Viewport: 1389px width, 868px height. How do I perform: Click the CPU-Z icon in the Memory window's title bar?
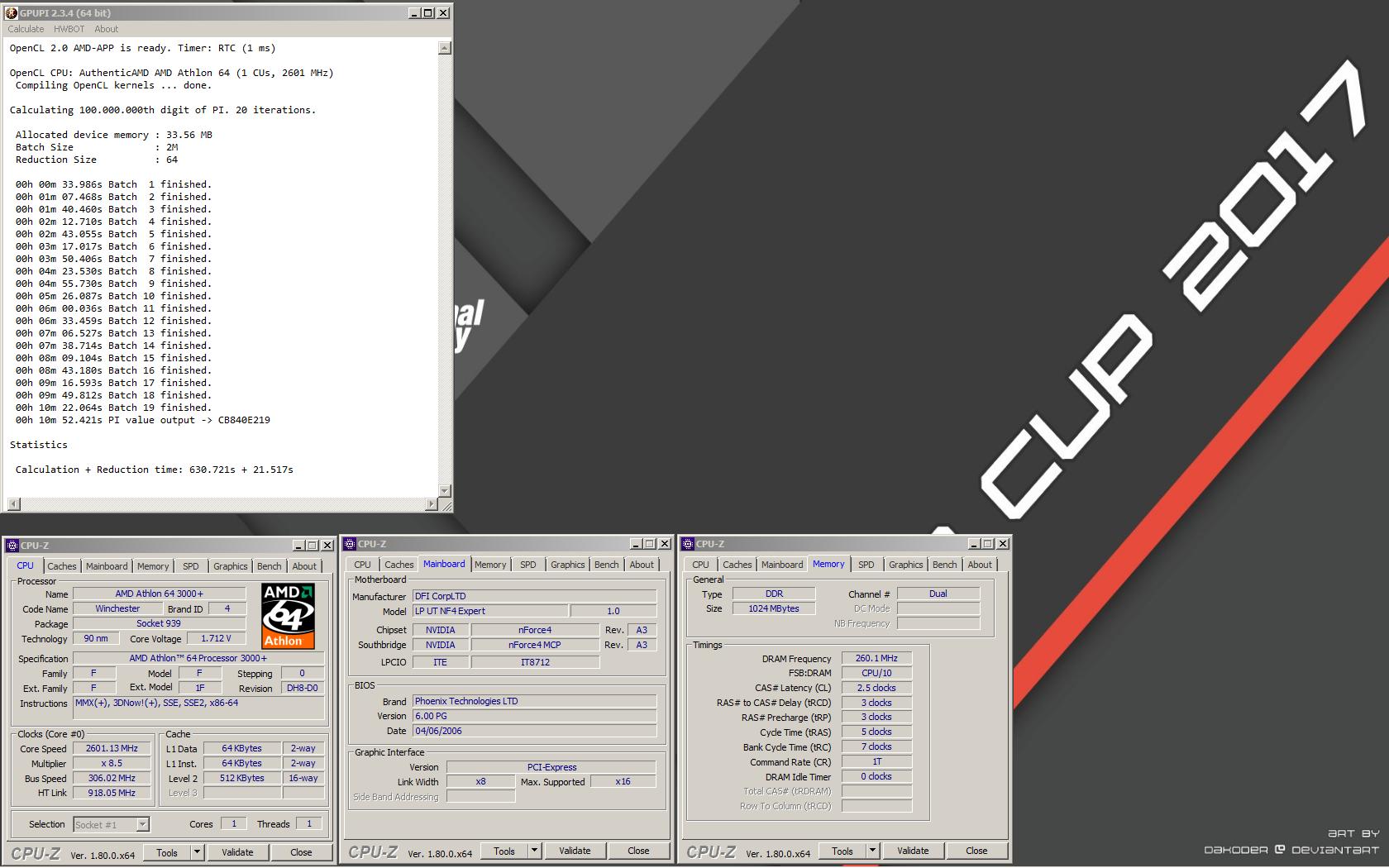coord(687,544)
